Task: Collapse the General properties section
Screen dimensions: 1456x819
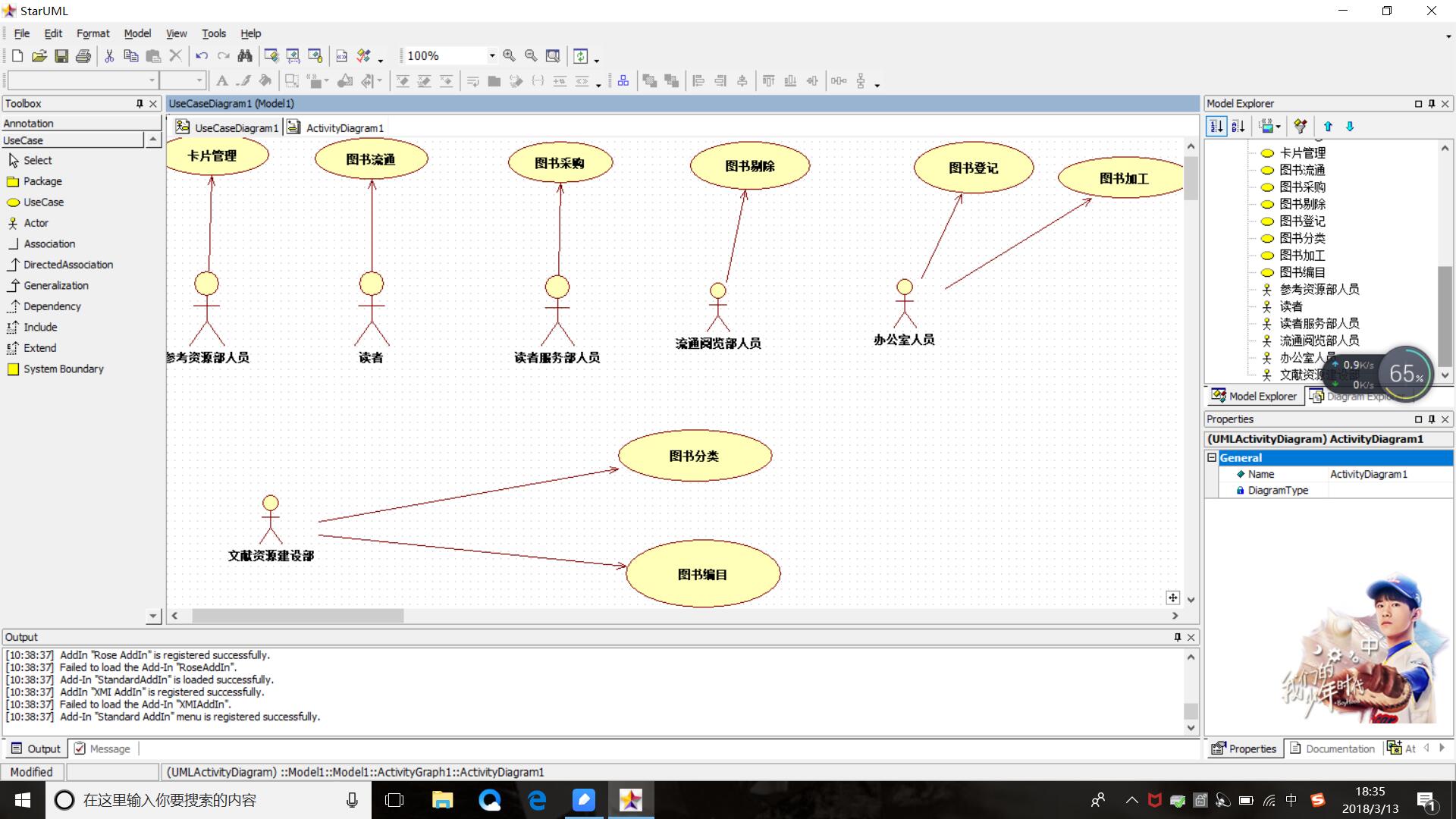Action: (1212, 458)
